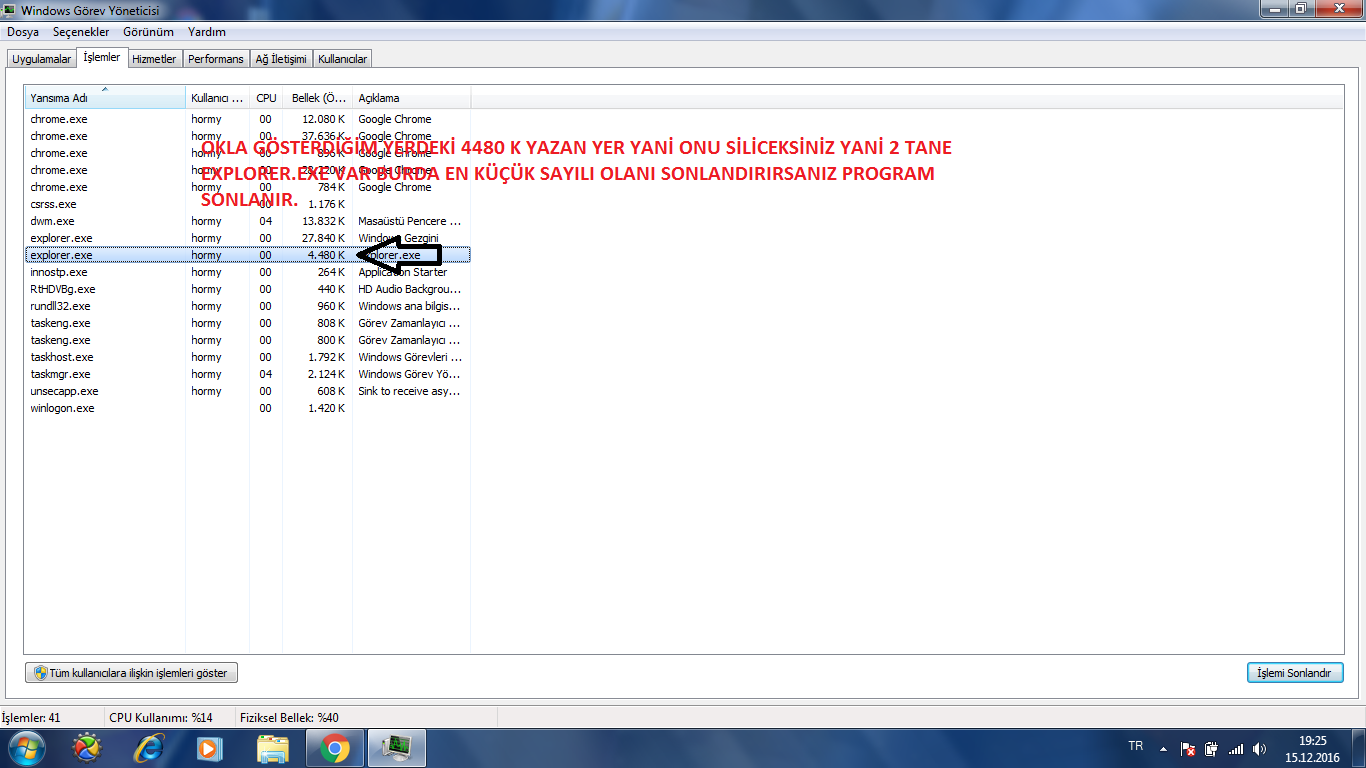Click the Task Manager taskbar icon
This screenshot has width=1366, height=768.
click(x=397, y=748)
